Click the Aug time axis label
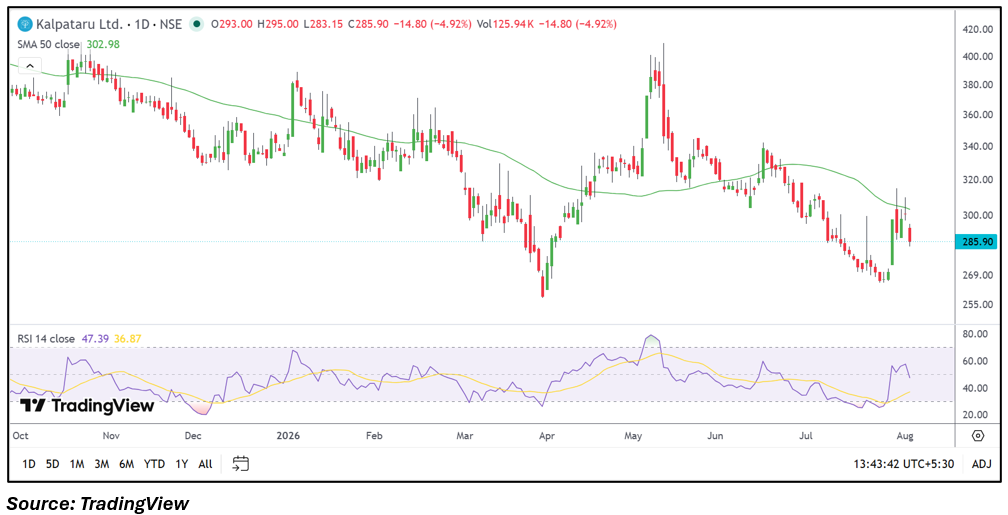1008x515 pixels. (x=903, y=435)
